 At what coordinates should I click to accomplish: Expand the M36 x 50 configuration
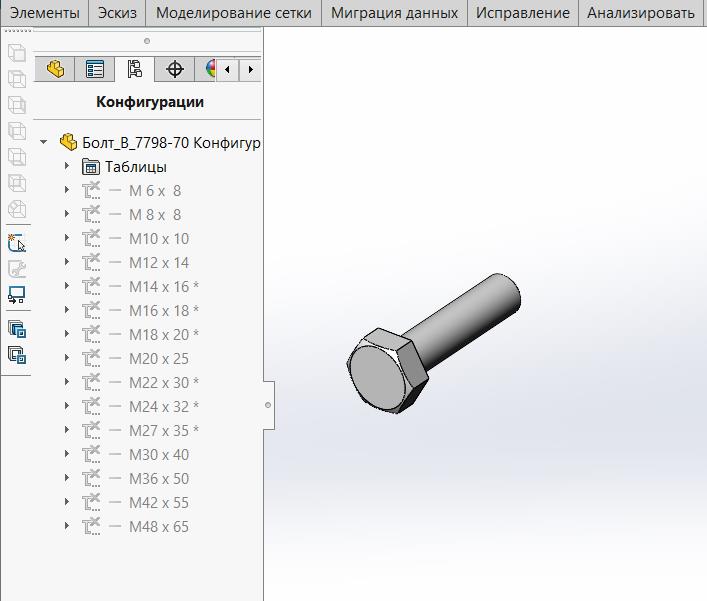click(67, 477)
